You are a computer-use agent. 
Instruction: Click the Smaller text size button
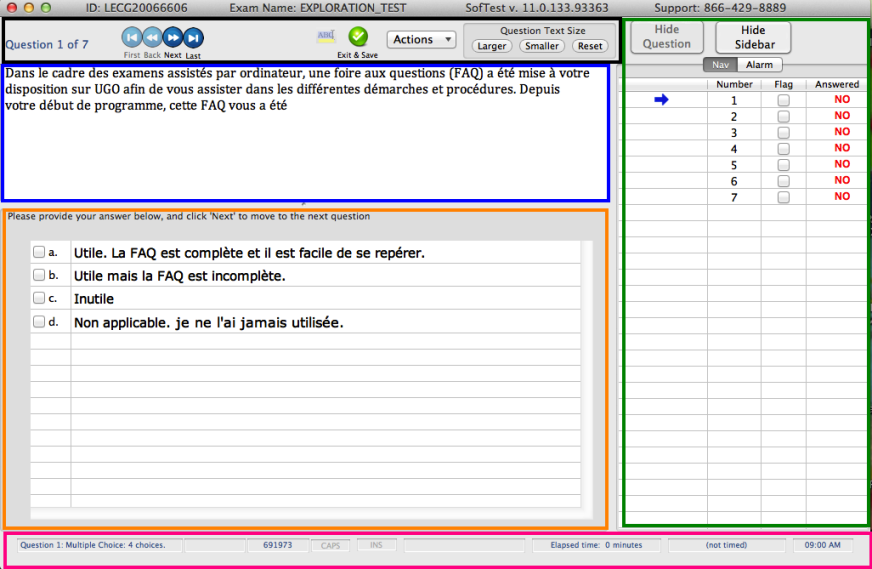(x=542, y=46)
